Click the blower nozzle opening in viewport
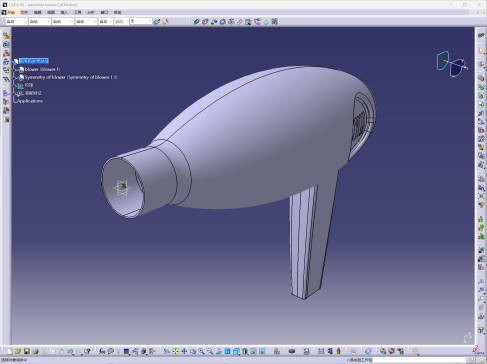 pos(123,187)
